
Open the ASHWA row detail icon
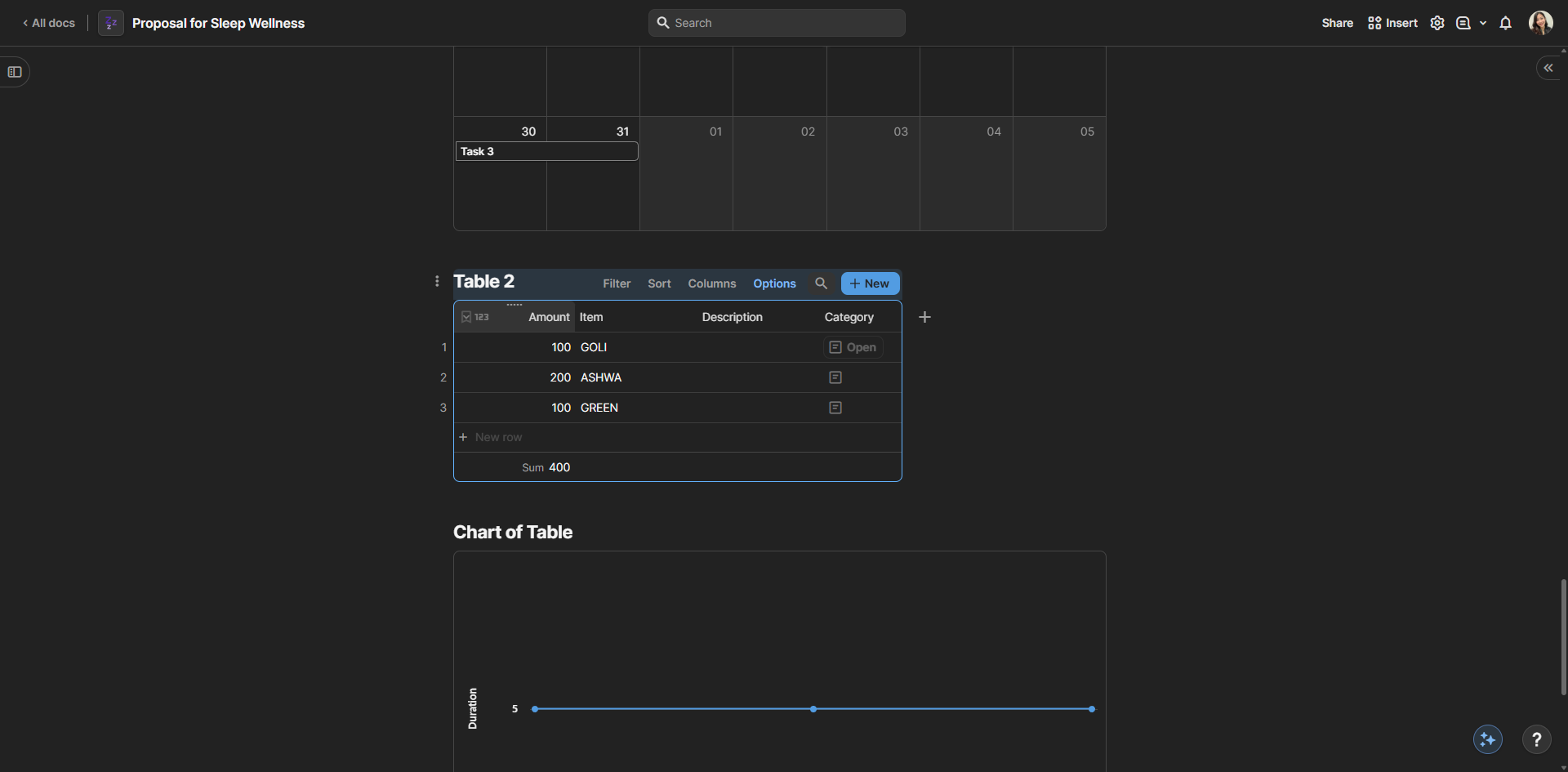835,377
